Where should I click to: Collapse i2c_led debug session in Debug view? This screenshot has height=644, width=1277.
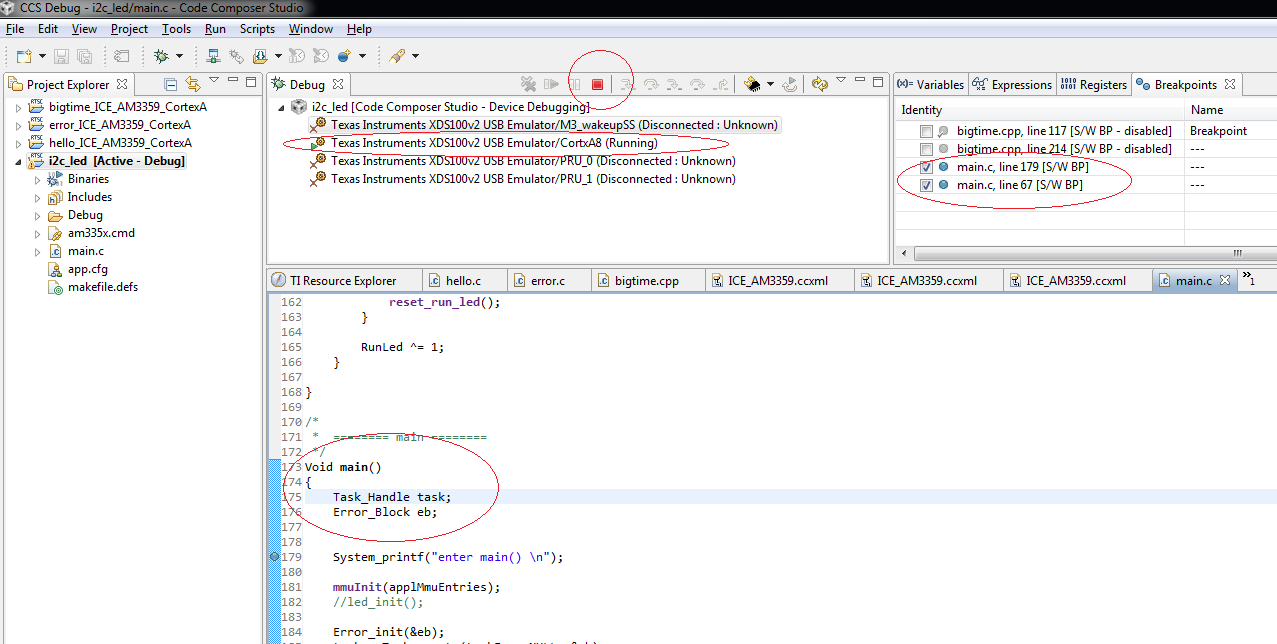[x=281, y=107]
